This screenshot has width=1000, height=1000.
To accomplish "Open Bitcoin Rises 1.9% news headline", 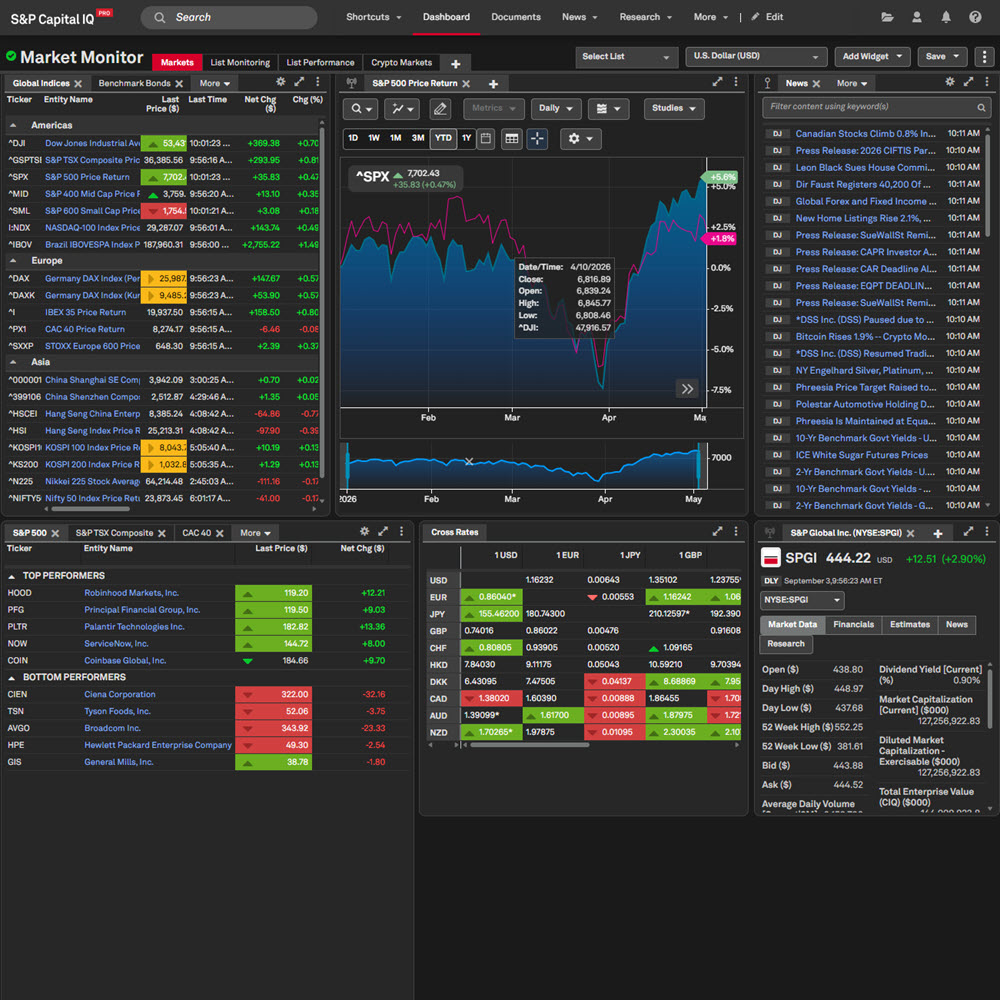I will (865, 337).
